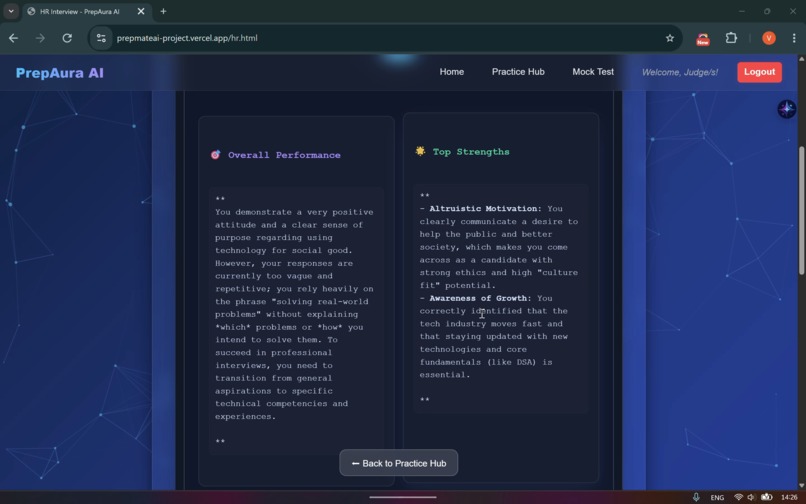Restore down the browser window
806x504 pixels.
767,11
